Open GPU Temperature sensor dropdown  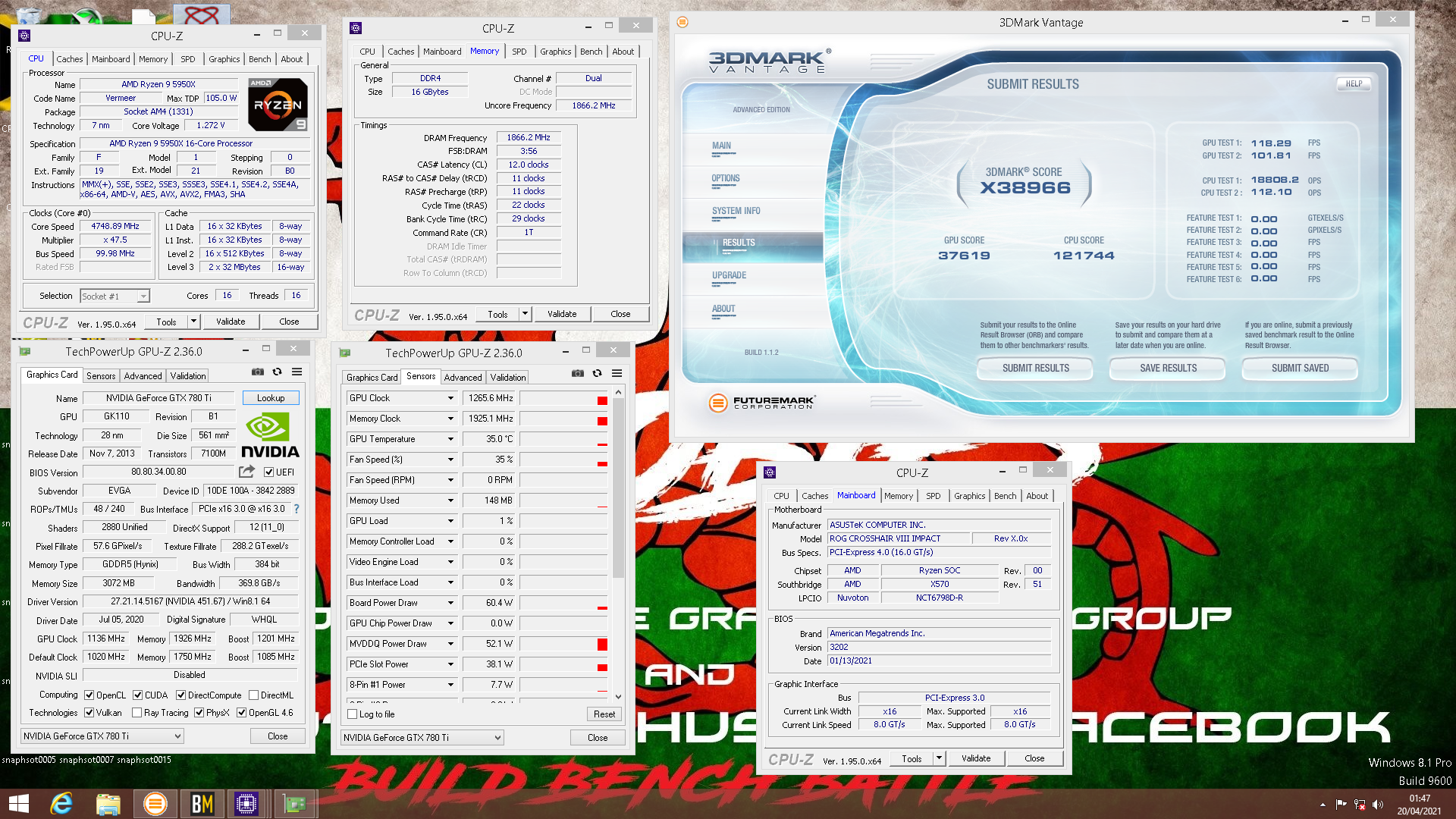(450, 439)
